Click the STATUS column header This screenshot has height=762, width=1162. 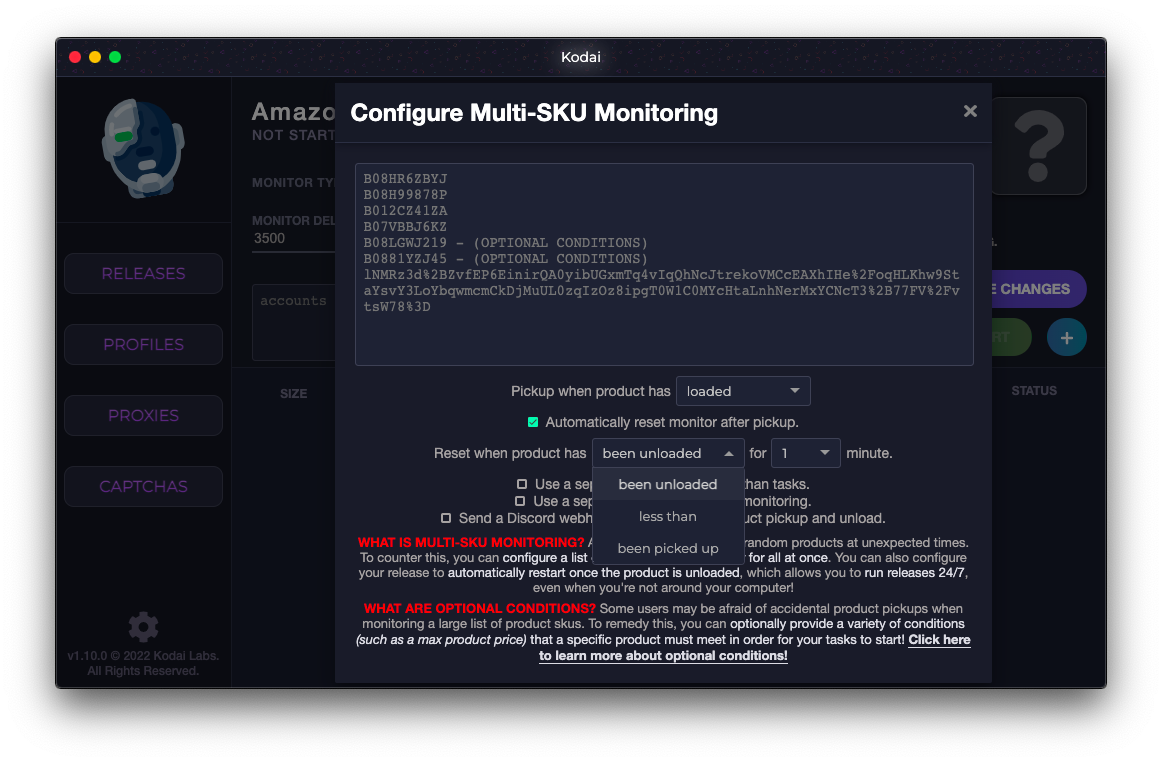click(1034, 391)
